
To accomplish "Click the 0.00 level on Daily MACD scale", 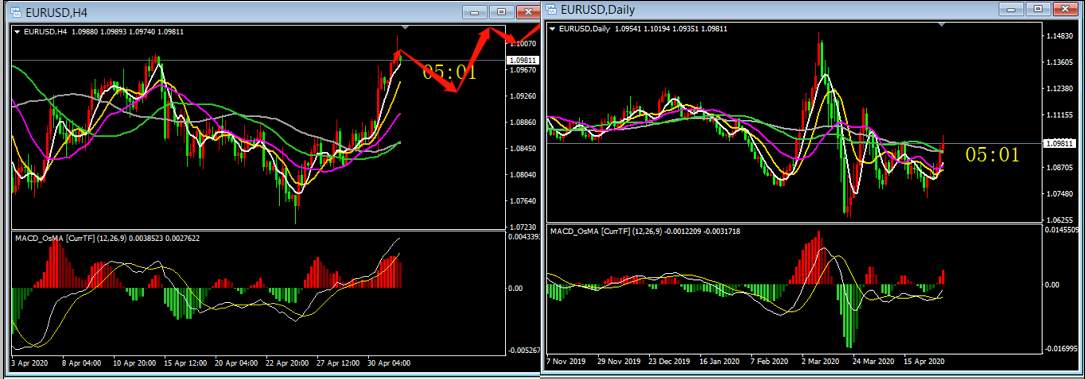I will point(1052,284).
